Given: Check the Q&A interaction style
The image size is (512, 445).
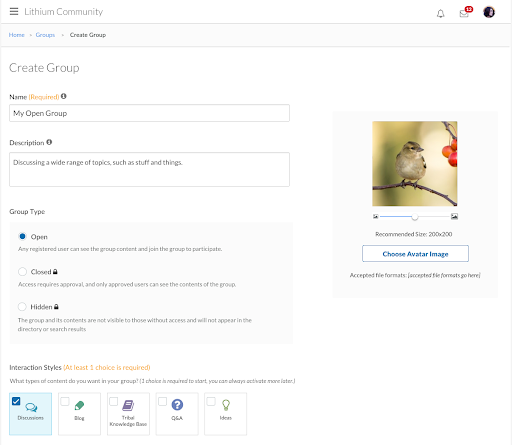Looking at the screenshot, I should [162, 401].
